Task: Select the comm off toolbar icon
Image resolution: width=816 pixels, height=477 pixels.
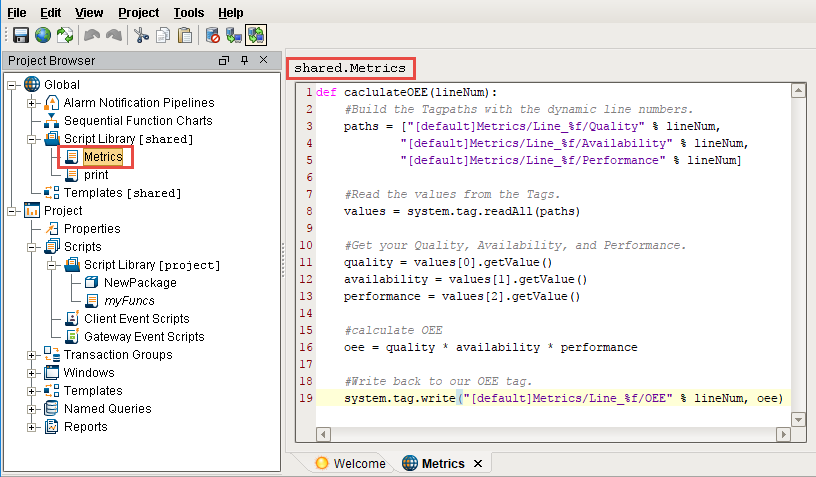Action: tap(212, 35)
